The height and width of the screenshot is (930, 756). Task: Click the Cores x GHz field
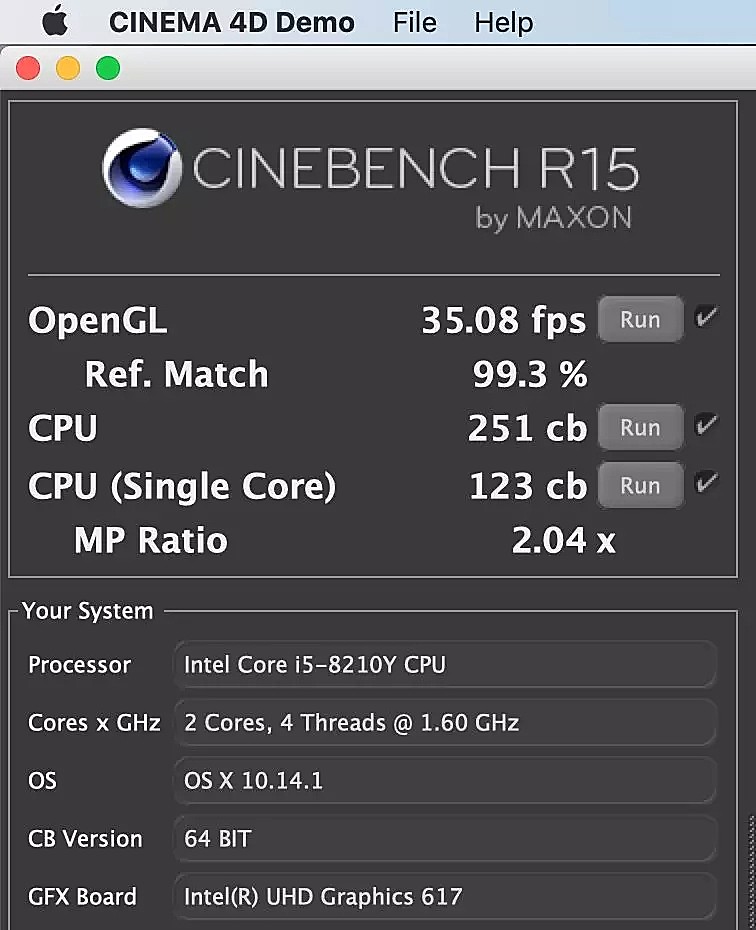point(445,723)
